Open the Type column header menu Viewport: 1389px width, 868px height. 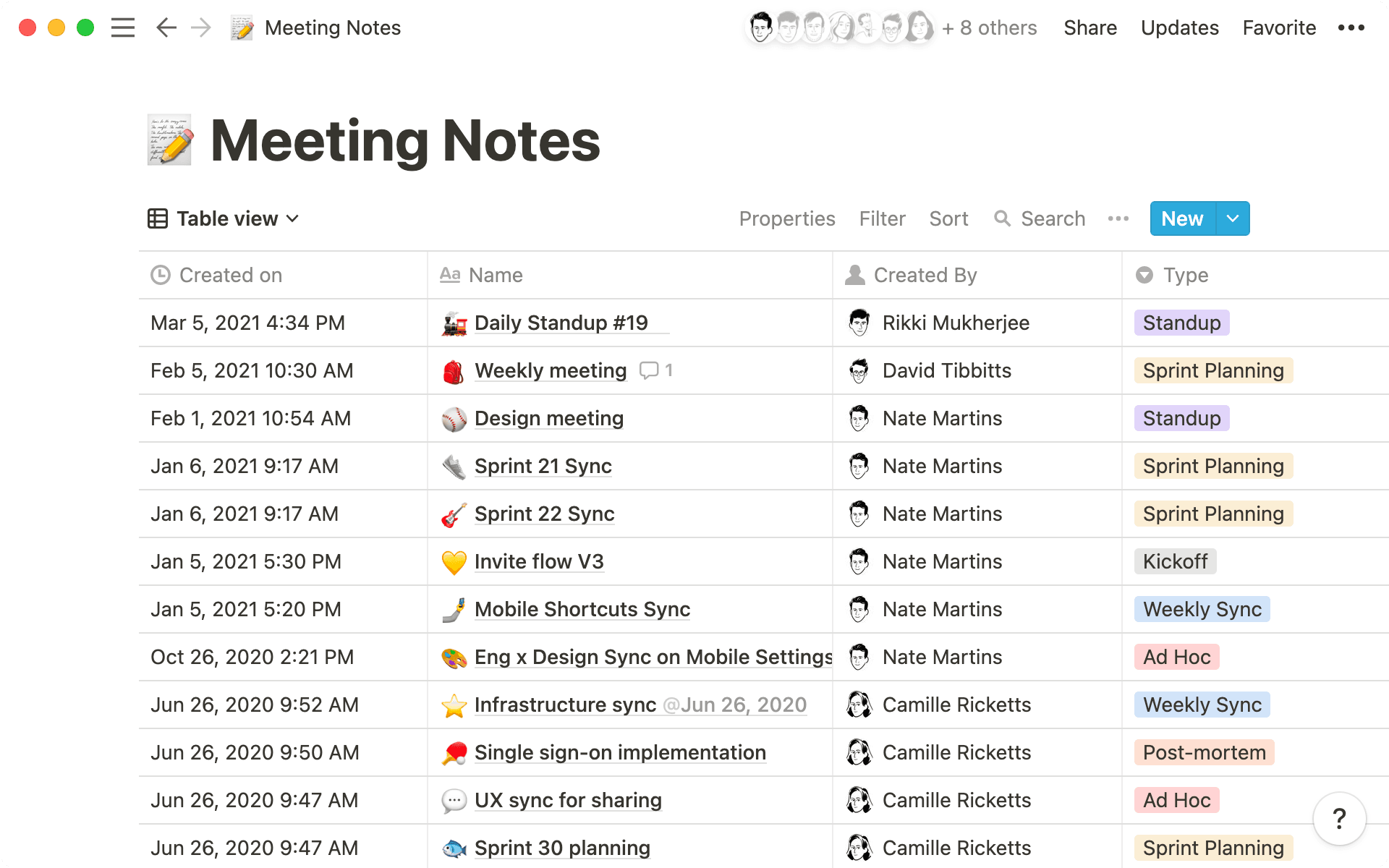point(1185,275)
